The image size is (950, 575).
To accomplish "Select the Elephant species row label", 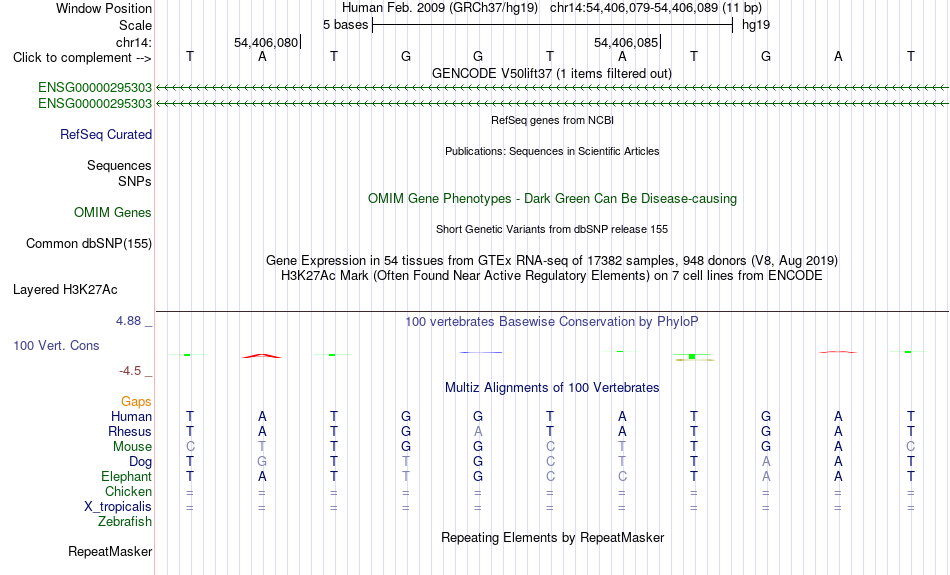I will point(126,476).
